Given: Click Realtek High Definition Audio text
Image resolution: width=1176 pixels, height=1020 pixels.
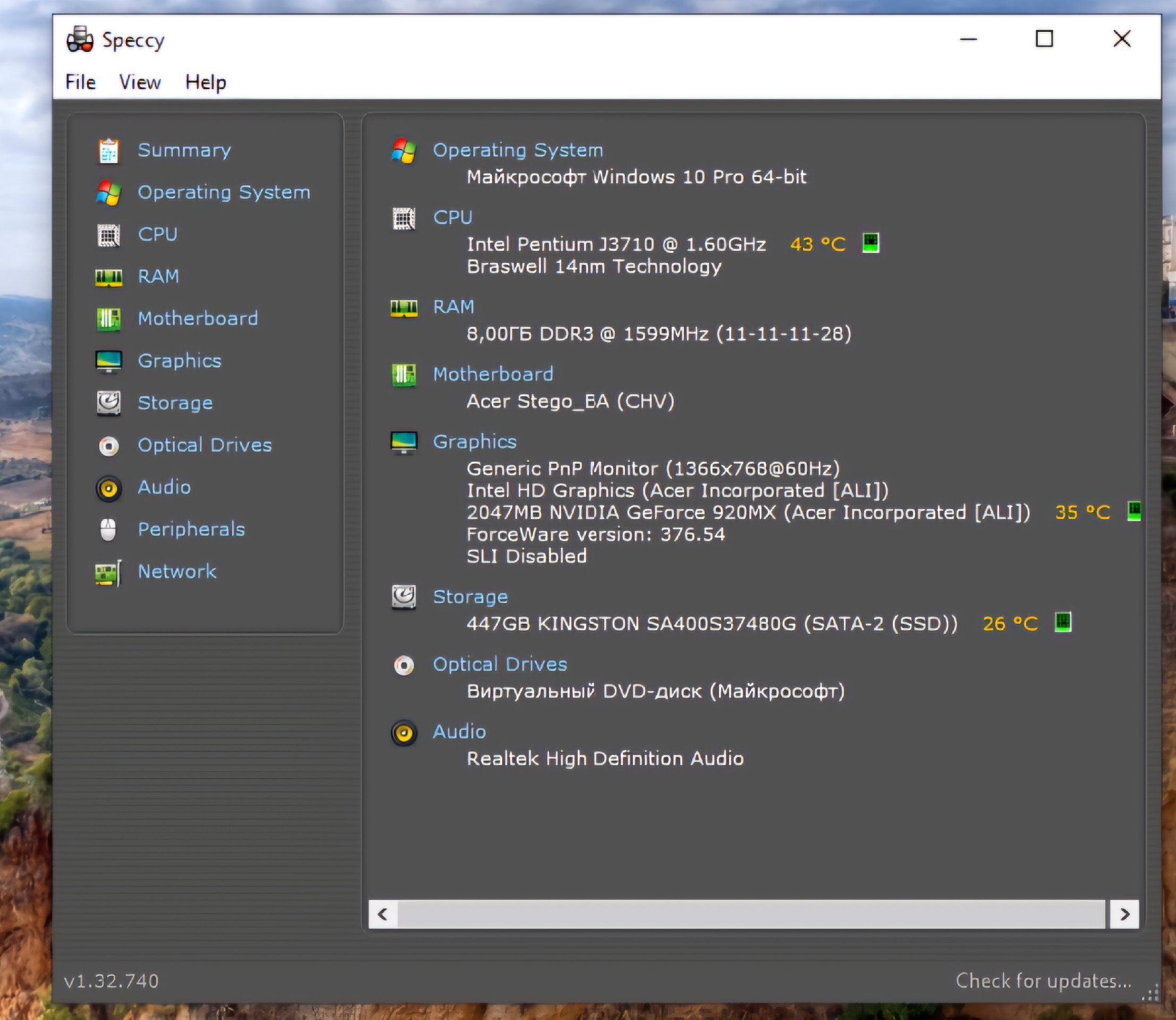Looking at the screenshot, I should click(605, 759).
